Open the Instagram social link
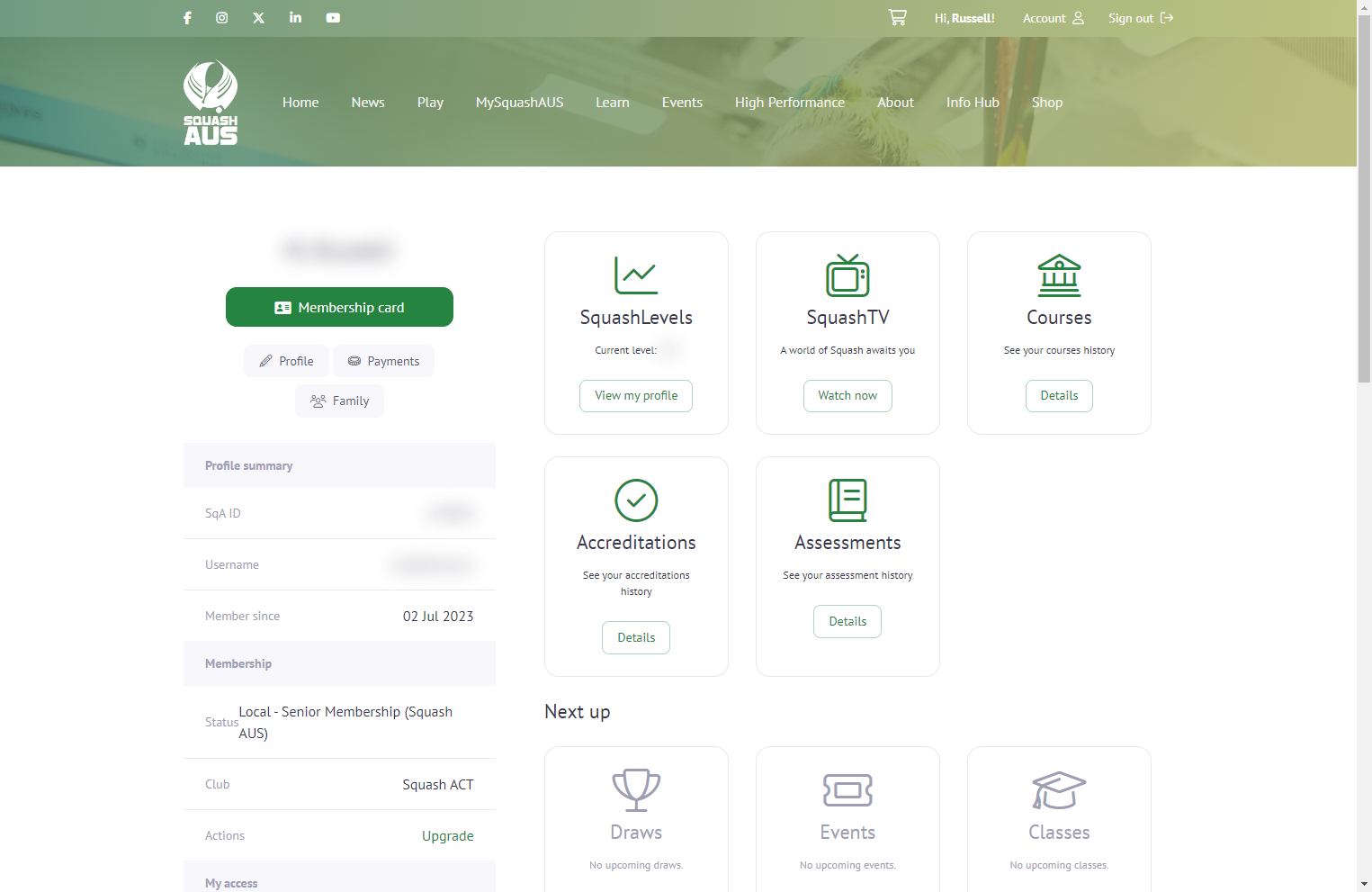 [x=222, y=18]
